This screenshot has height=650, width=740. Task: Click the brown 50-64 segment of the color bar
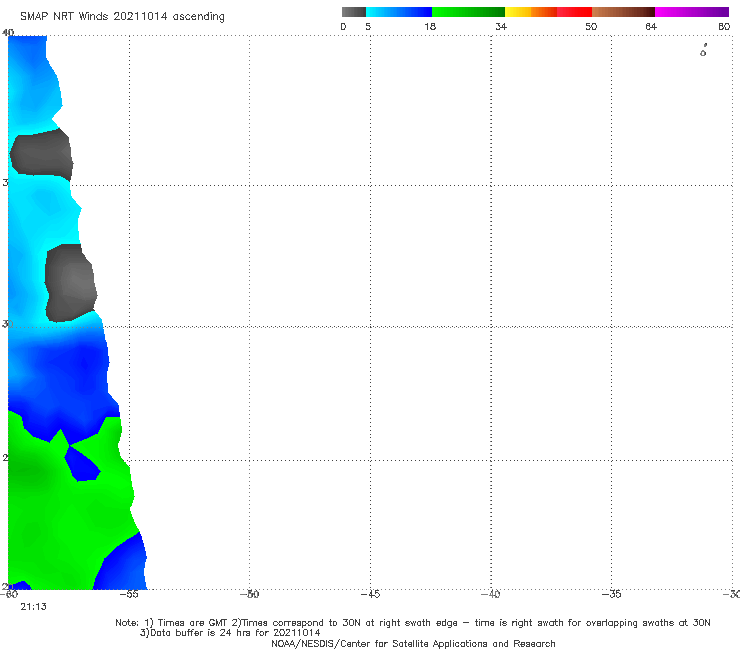coord(623,12)
